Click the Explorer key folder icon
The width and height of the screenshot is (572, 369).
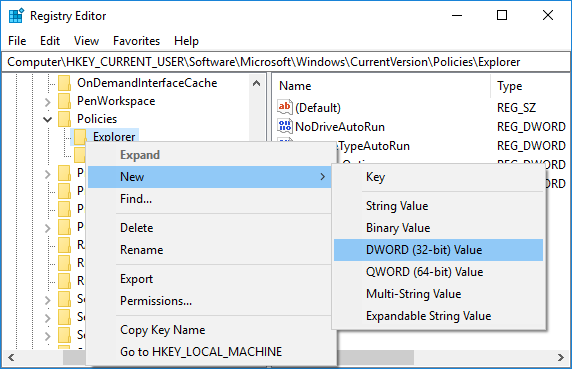point(80,137)
